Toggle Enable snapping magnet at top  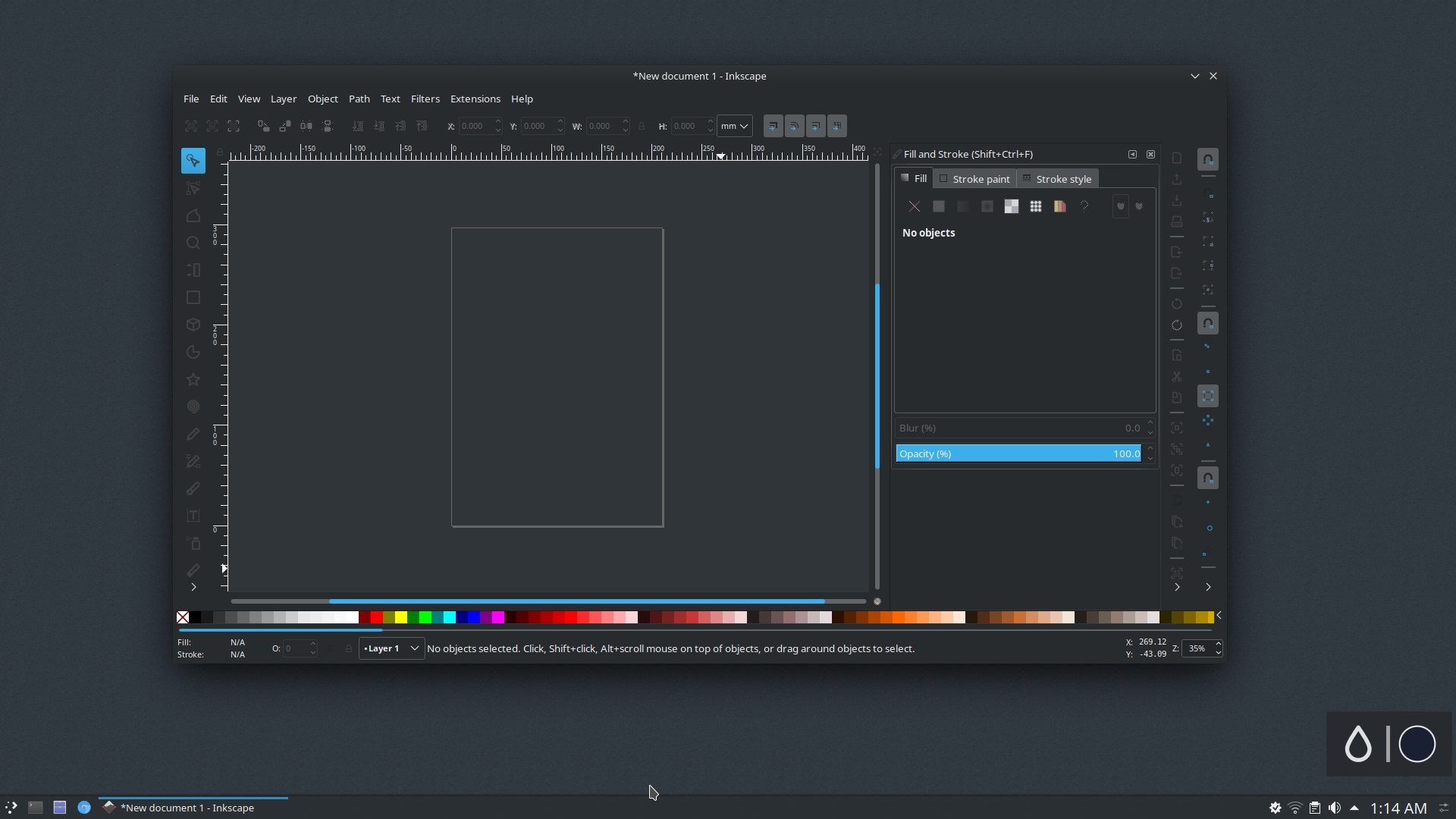(x=1208, y=159)
